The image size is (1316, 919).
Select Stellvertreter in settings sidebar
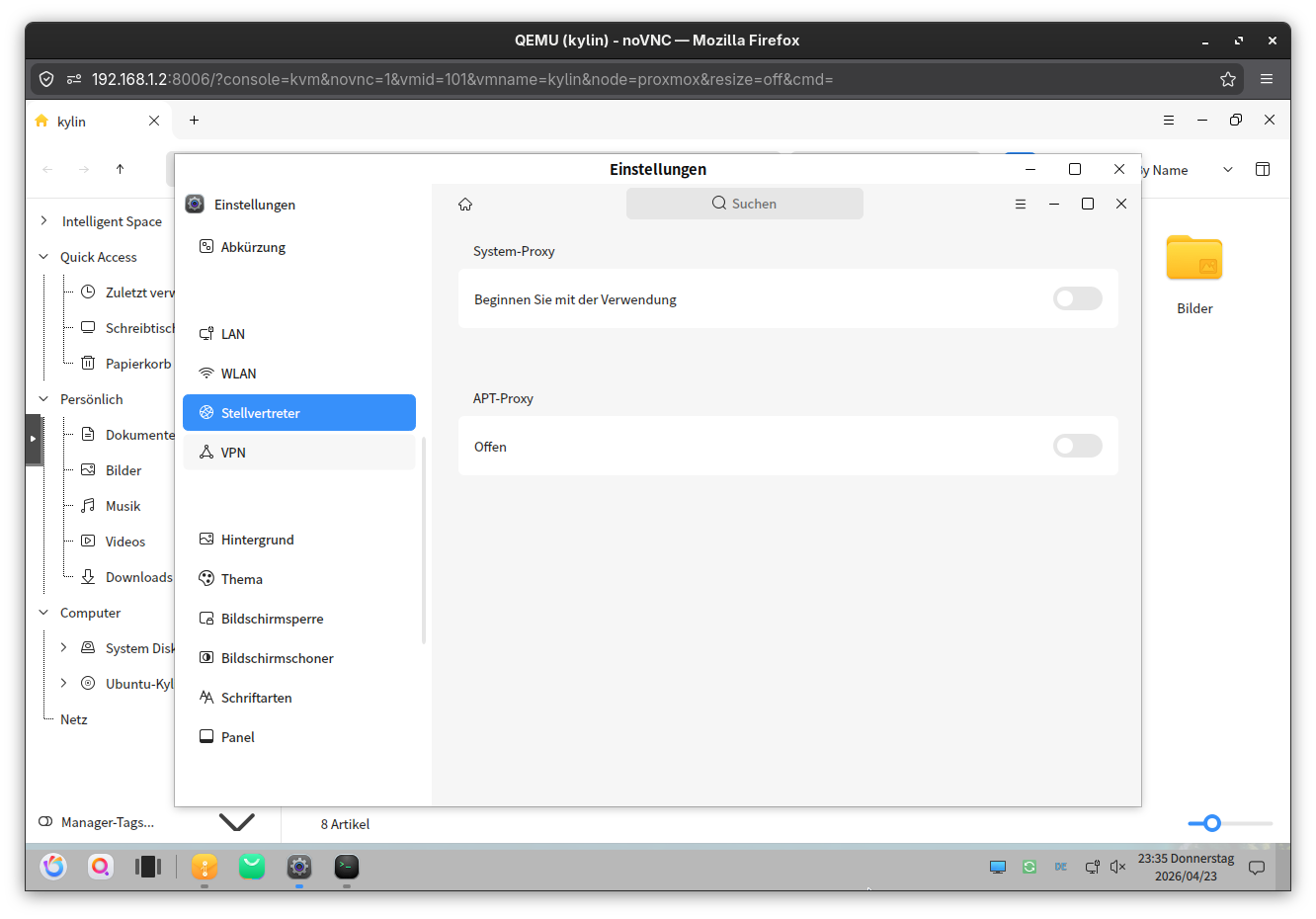[x=298, y=413]
